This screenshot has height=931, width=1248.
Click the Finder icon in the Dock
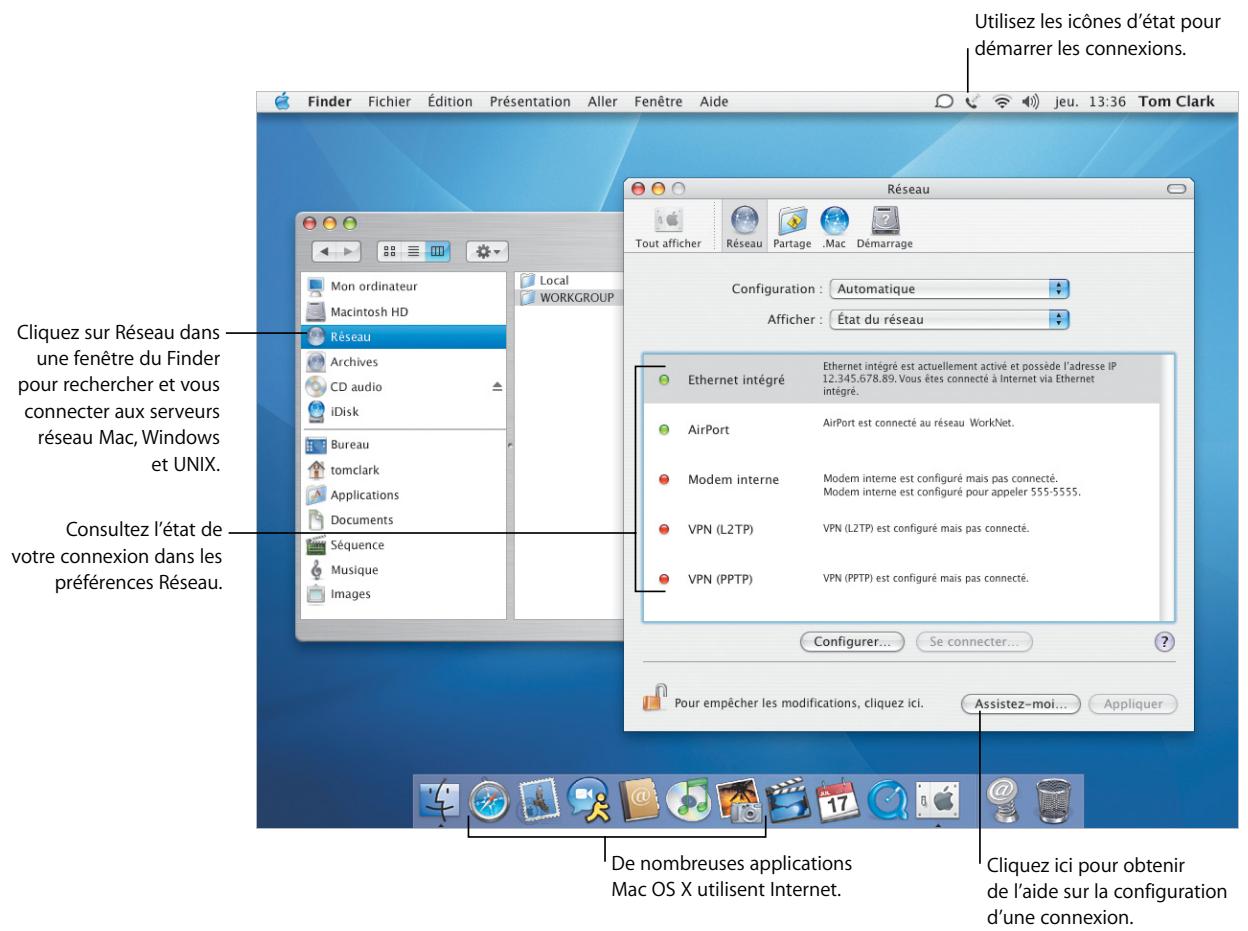tap(439, 800)
